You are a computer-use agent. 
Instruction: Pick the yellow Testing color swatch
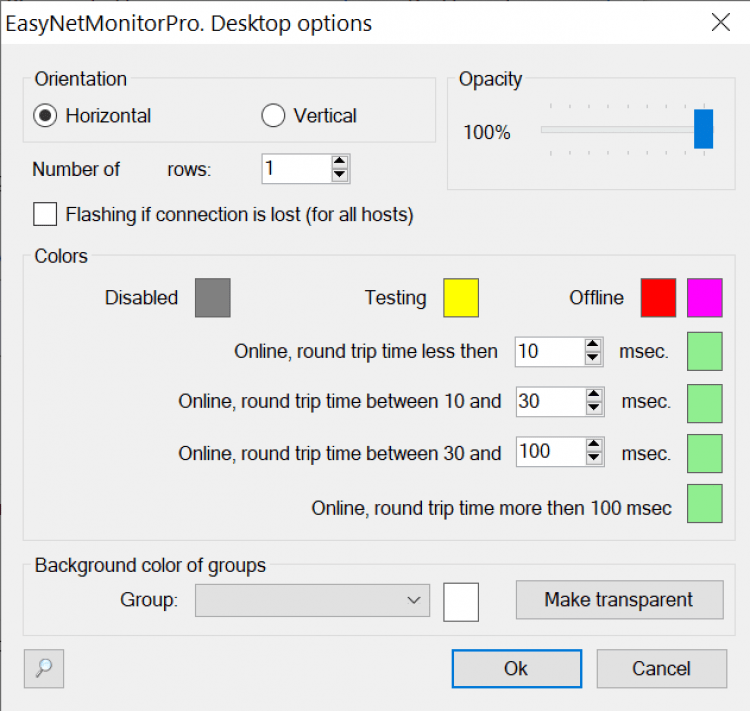[461, 298]
